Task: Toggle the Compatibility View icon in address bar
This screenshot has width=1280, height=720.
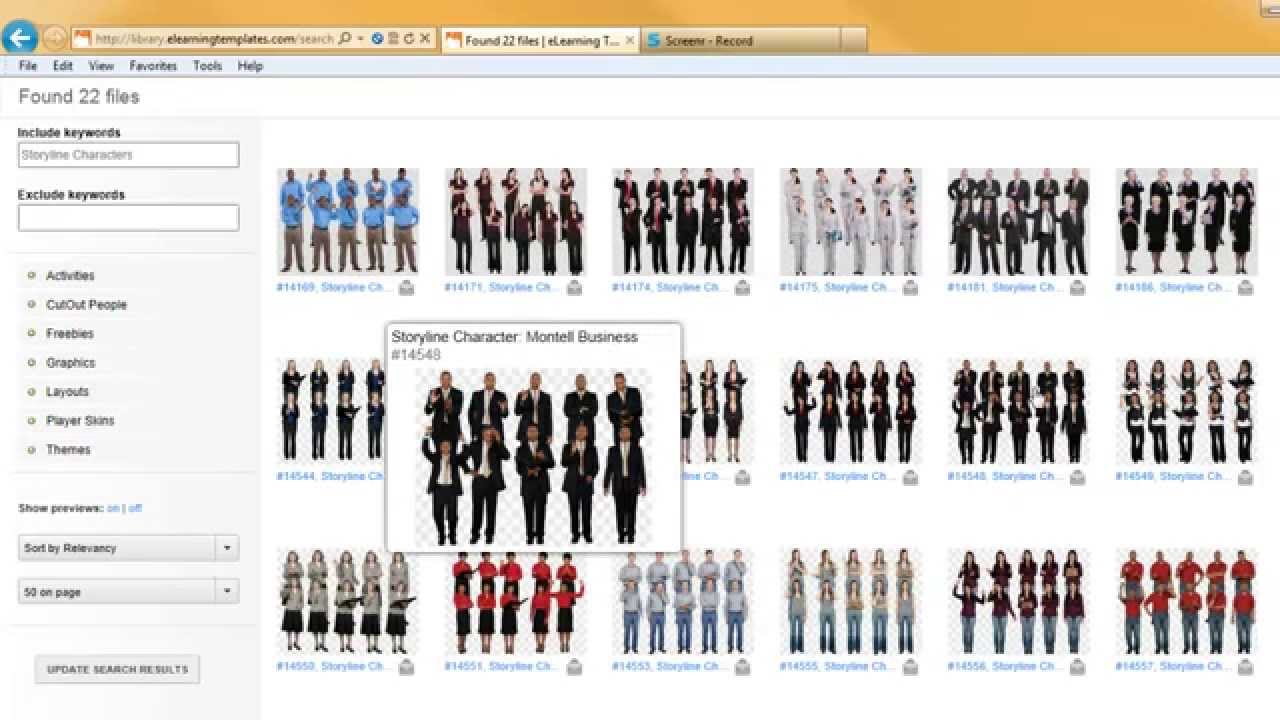Action: point(377,39)
